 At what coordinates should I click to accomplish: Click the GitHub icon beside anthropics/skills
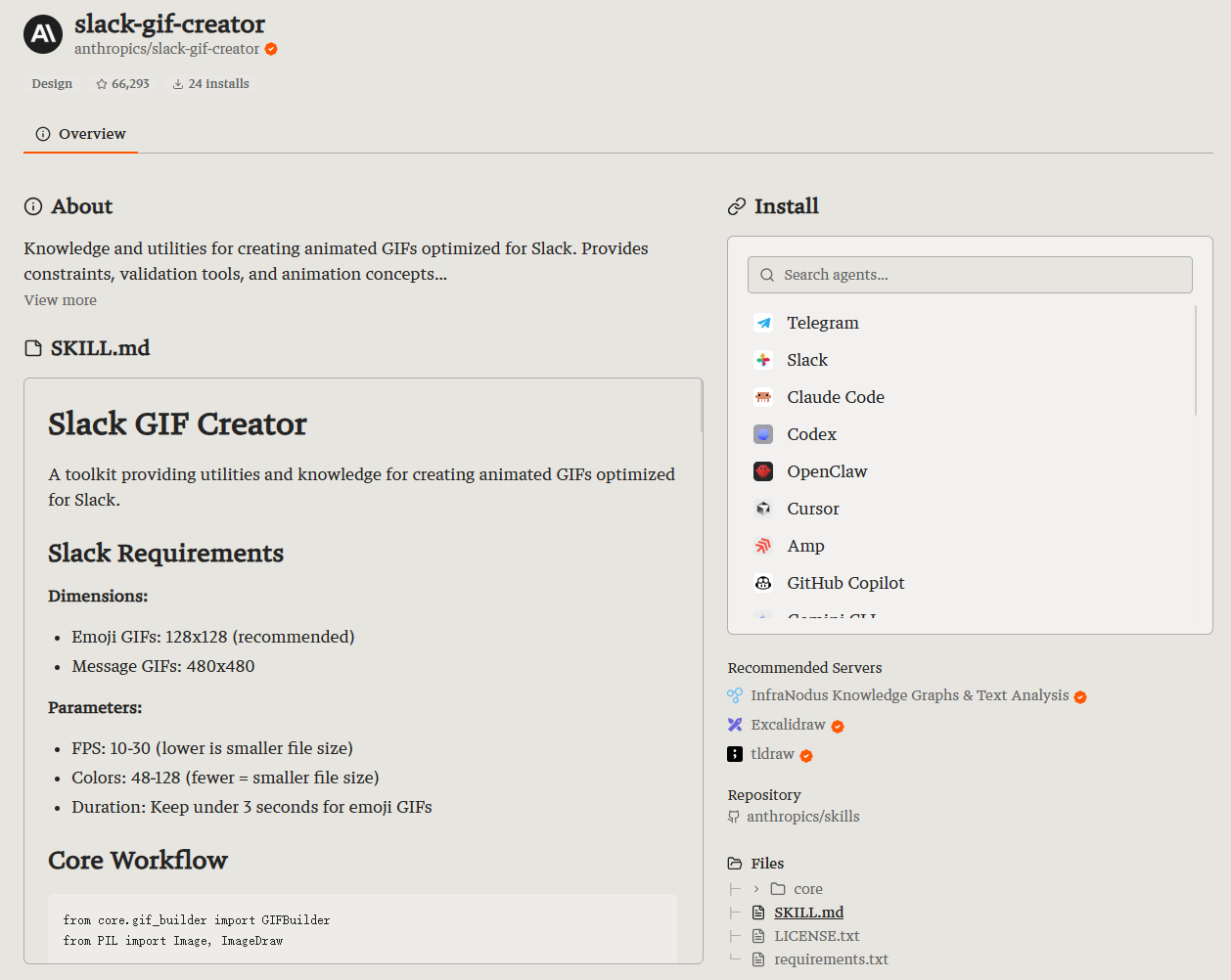coord(734,817)
